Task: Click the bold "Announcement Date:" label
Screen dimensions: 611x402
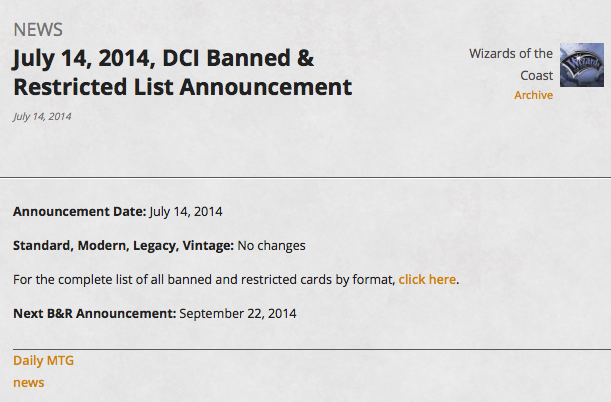Action: pos(79,212)
